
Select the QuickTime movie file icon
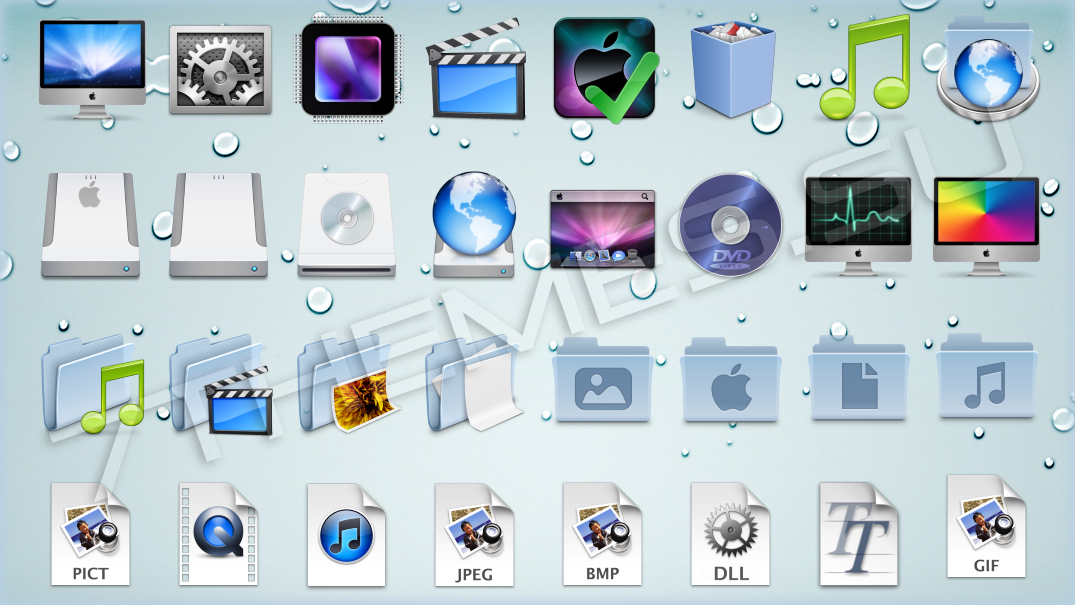[x=219, y=534]
